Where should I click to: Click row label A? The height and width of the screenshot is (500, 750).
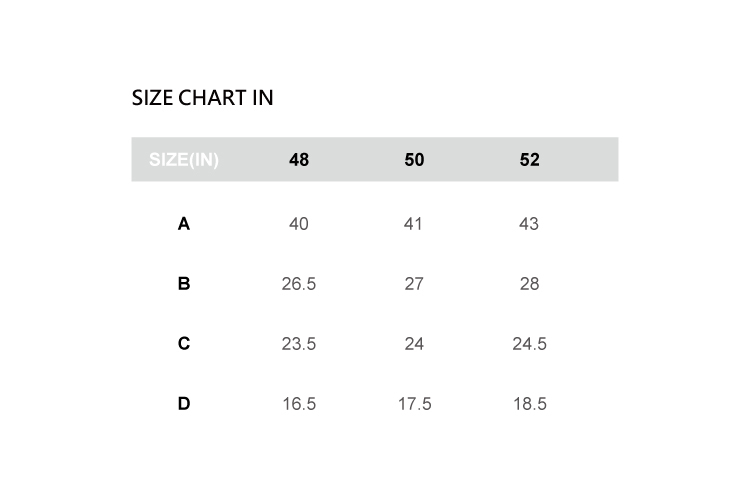(184, 224)
